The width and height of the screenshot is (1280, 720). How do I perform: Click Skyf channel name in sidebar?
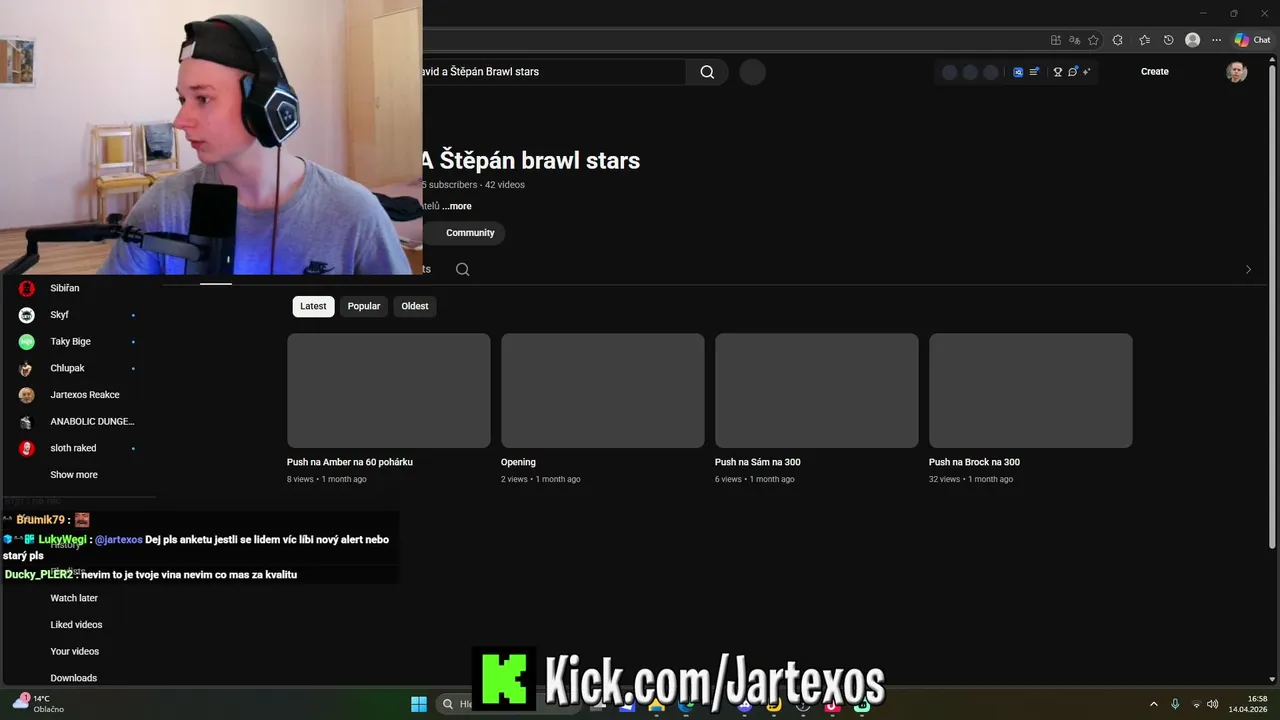pos(60,315)
